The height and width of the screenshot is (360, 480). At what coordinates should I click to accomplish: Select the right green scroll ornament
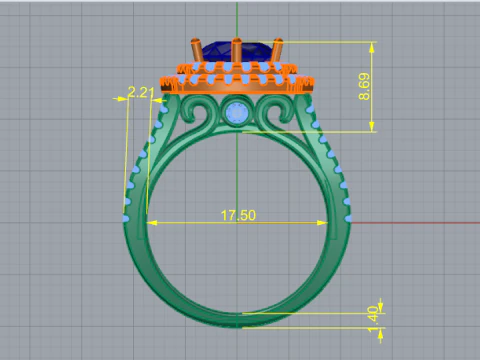(x=275, y=110)
